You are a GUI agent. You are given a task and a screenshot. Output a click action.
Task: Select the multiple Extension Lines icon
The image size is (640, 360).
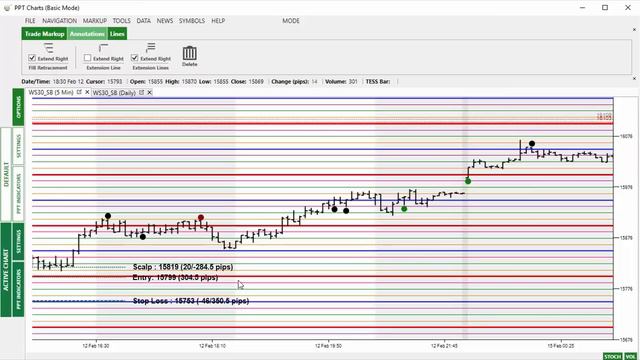coord(151,47)
